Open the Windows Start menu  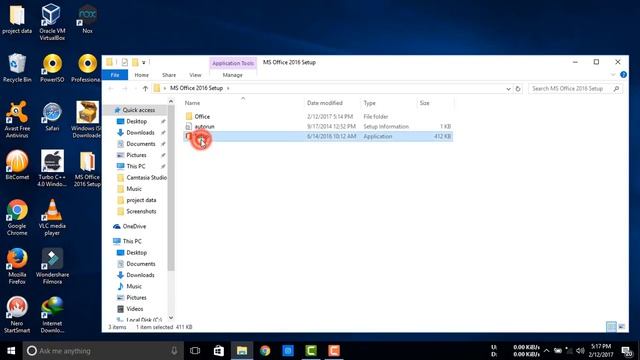[x=11, y=351]
